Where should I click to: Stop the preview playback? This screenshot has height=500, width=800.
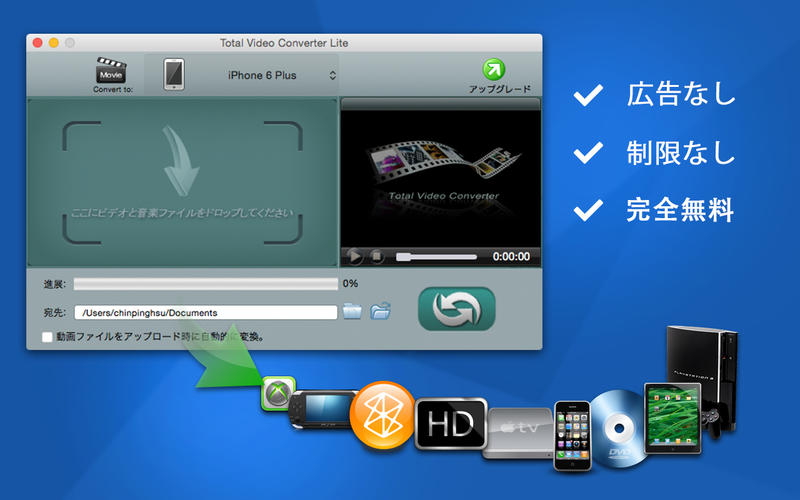click(x=377, y=256)
